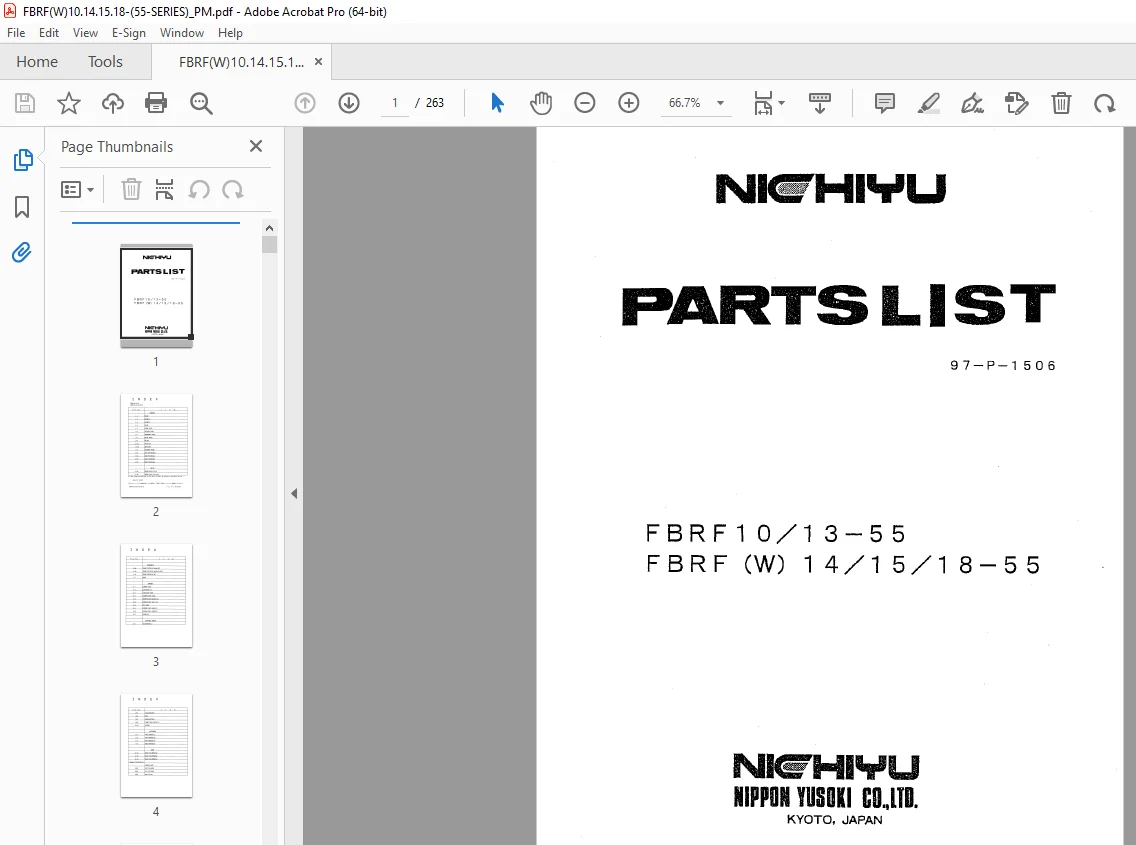Select page 3 thumbnail
The image size is (1136, 845).
tap(156, 596)
